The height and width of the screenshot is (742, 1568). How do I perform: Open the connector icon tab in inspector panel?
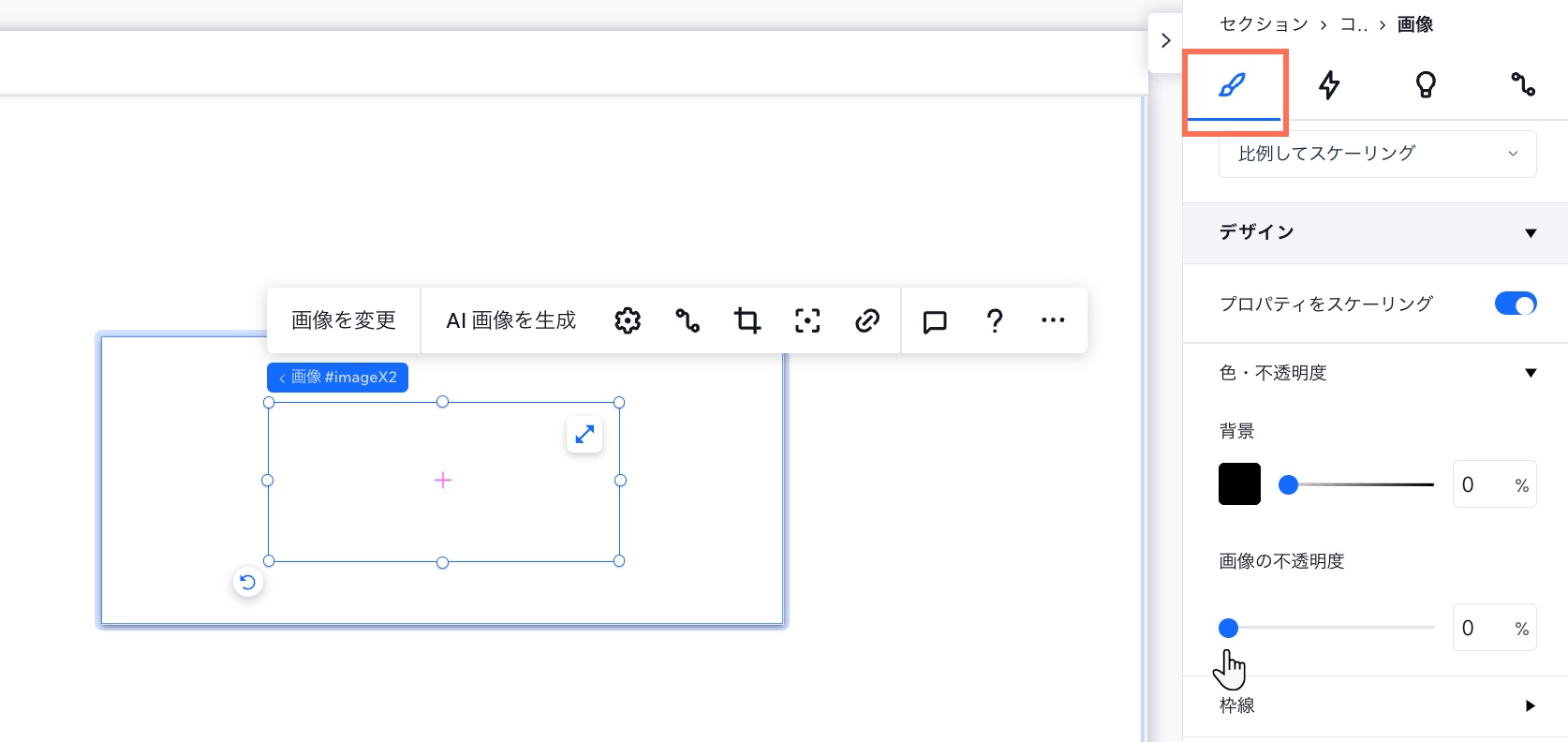(x=1523, y=84)
